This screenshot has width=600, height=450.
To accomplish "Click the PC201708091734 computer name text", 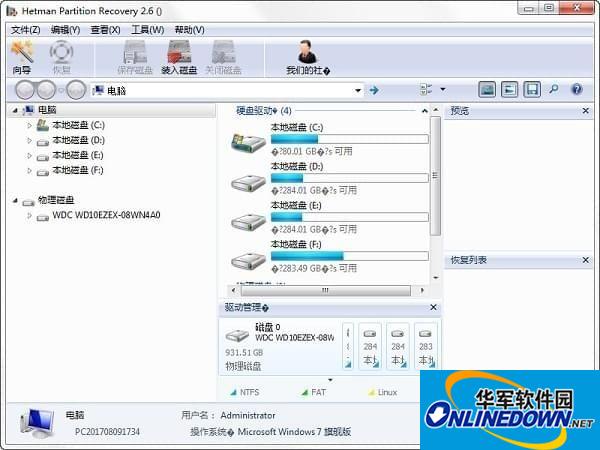I will tap(108, 432).
